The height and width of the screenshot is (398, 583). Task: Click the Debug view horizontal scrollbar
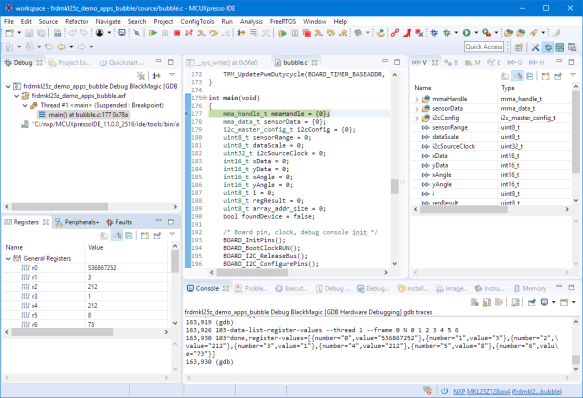(x=59, y=206)
